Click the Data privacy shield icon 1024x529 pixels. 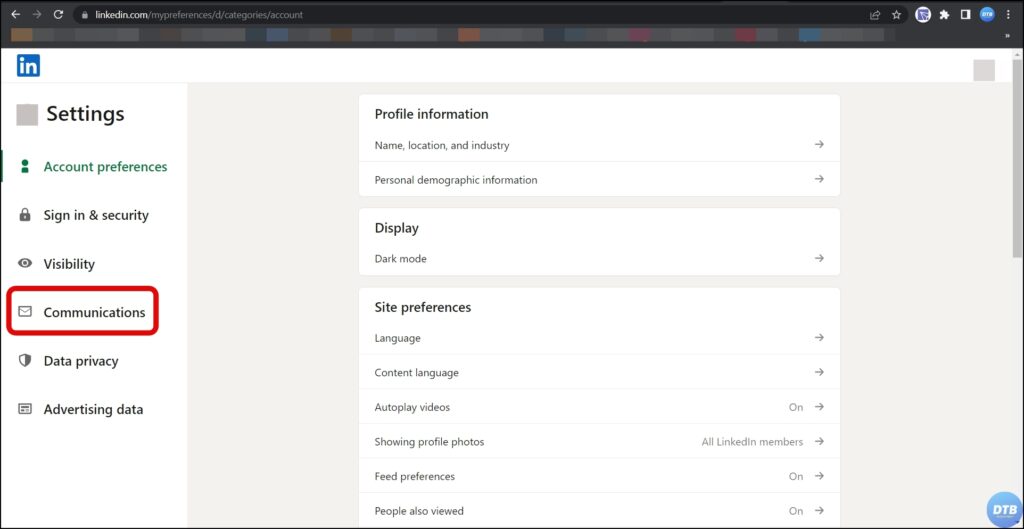(25, 361)
